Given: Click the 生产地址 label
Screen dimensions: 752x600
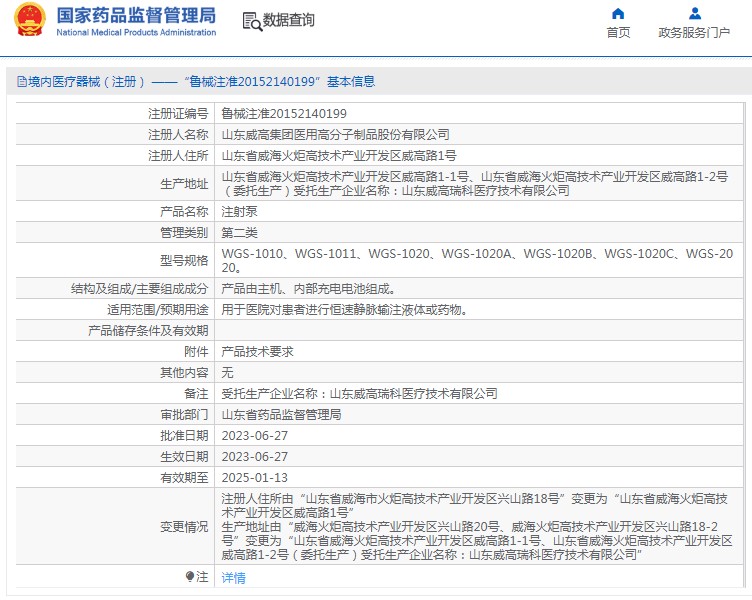Looking at the screenshot, I should pyautogui.click(x=184, y=184).
